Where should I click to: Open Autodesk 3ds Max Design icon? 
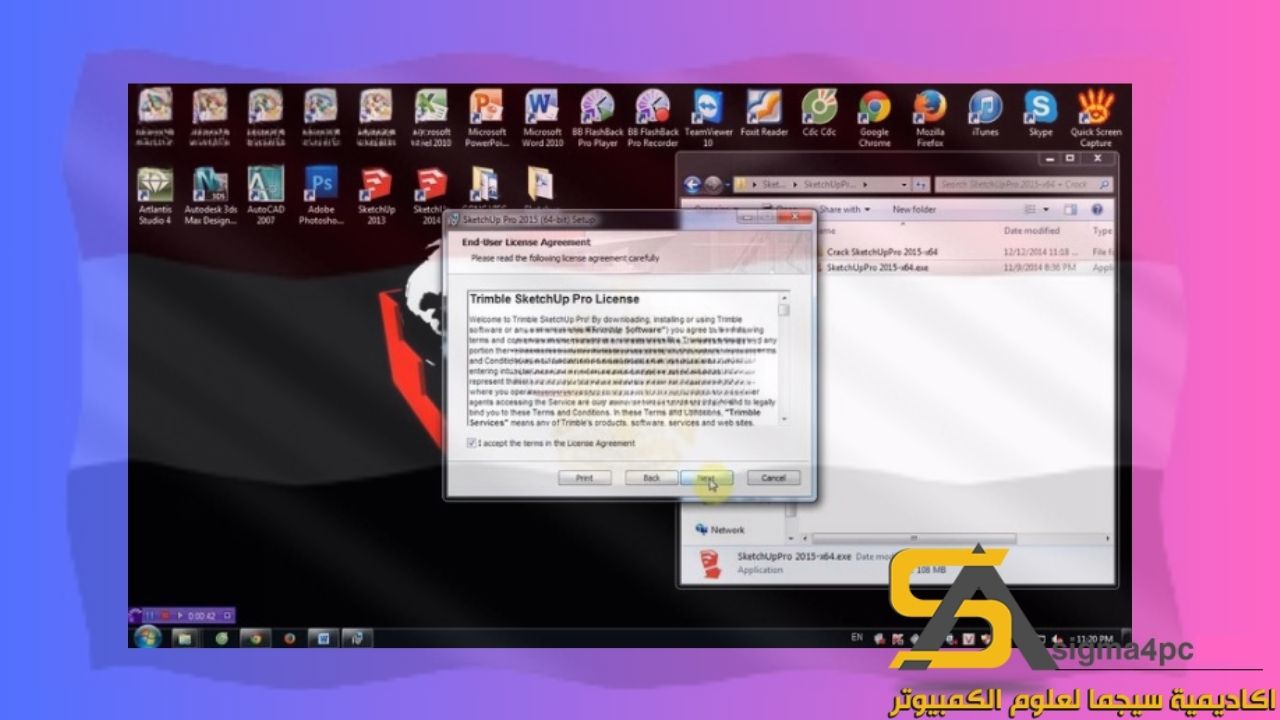[x=211, y=195]
